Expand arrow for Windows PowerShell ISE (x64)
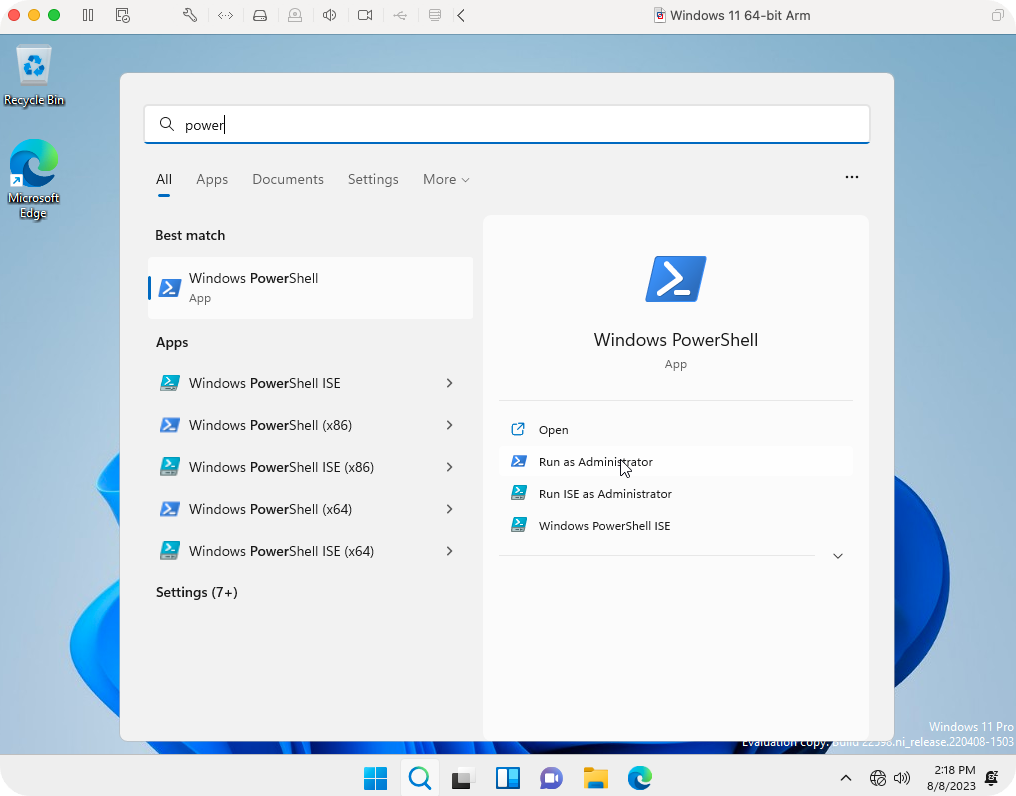 click(449, 551)
